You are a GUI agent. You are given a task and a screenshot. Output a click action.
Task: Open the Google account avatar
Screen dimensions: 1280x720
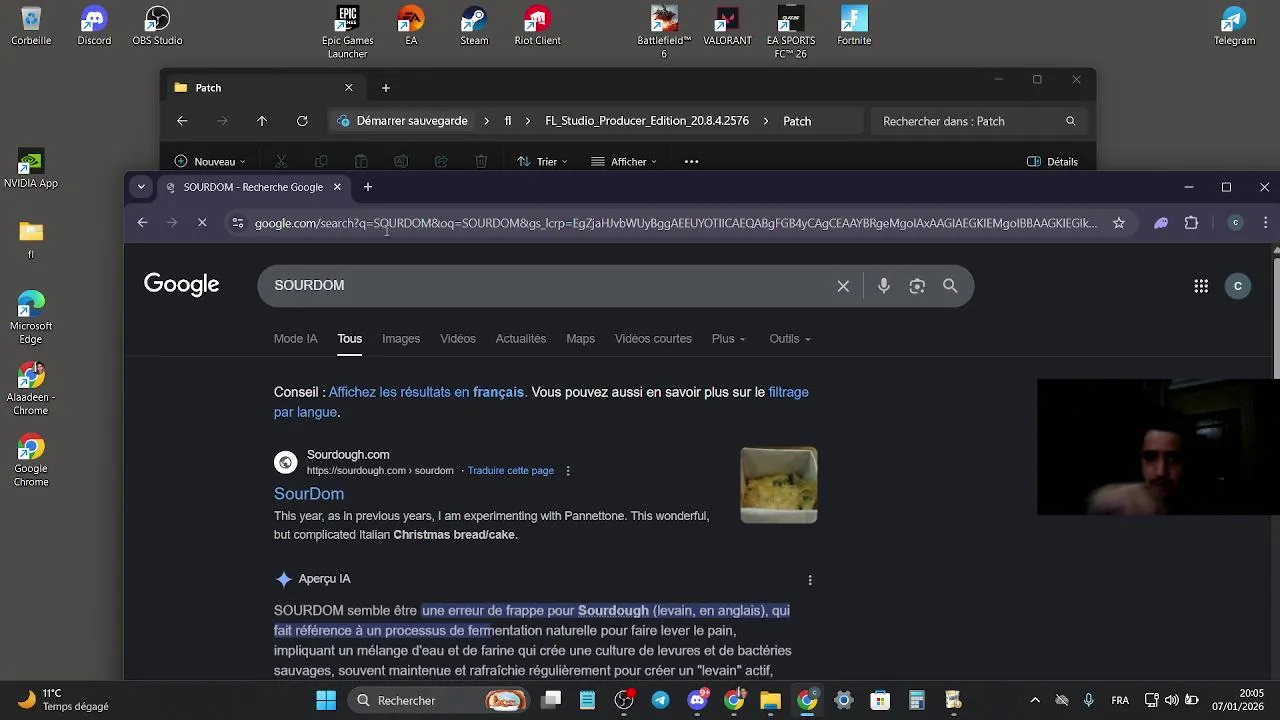point(1238,286)
